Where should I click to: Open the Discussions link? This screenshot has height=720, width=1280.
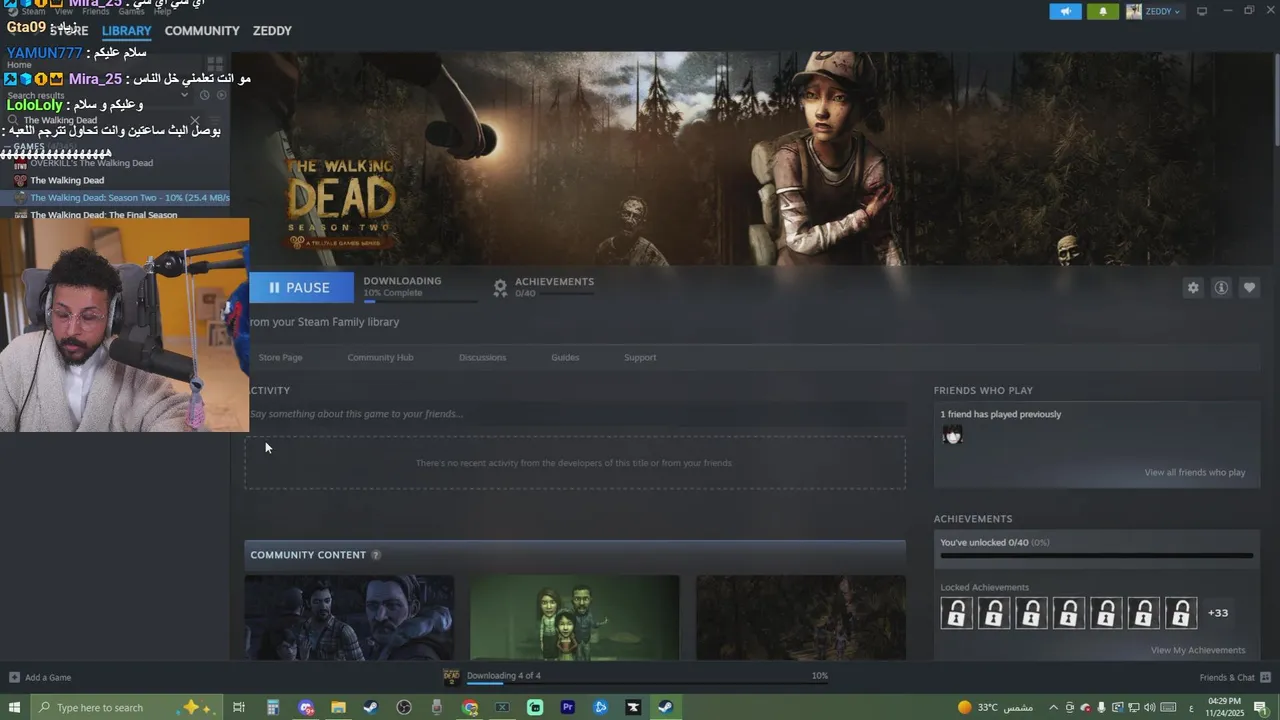pos(482,357)
